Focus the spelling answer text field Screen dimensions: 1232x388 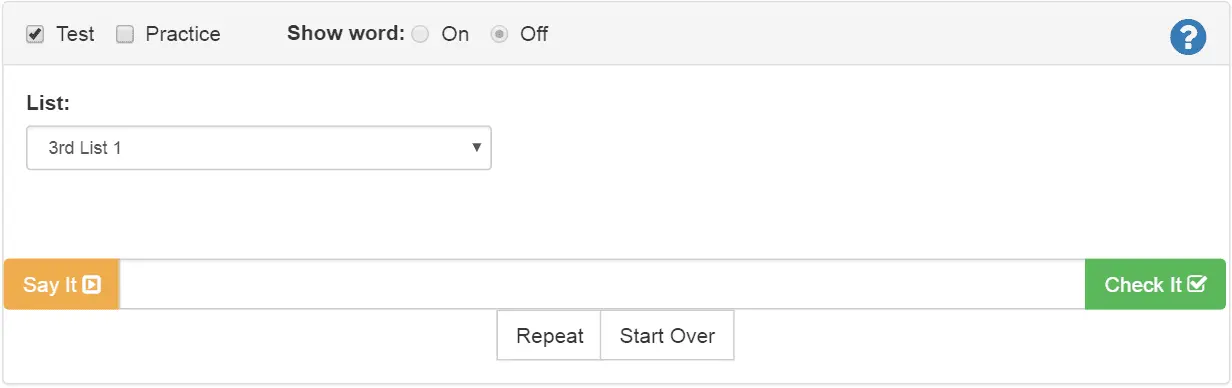(x=602, y=285)
